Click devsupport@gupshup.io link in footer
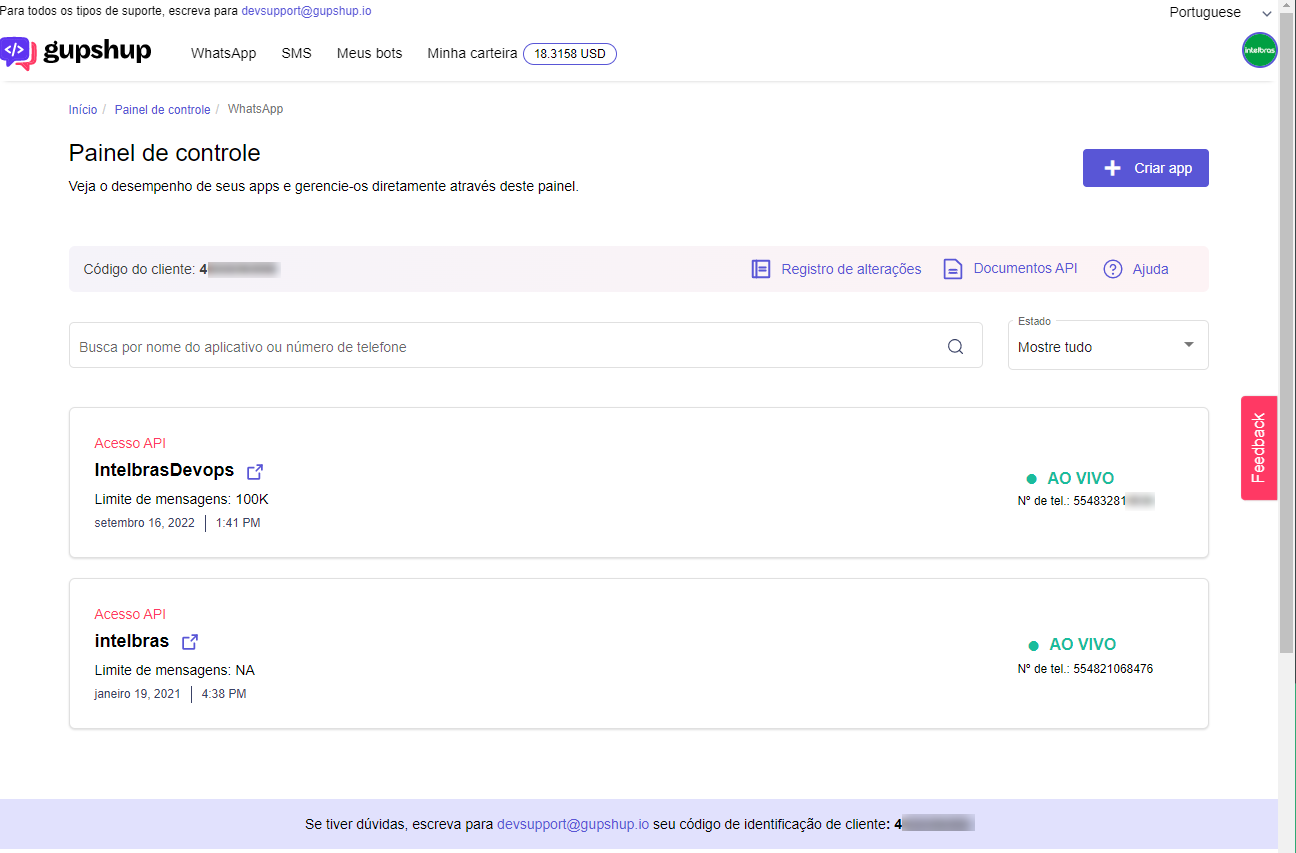 coord(573,824)
